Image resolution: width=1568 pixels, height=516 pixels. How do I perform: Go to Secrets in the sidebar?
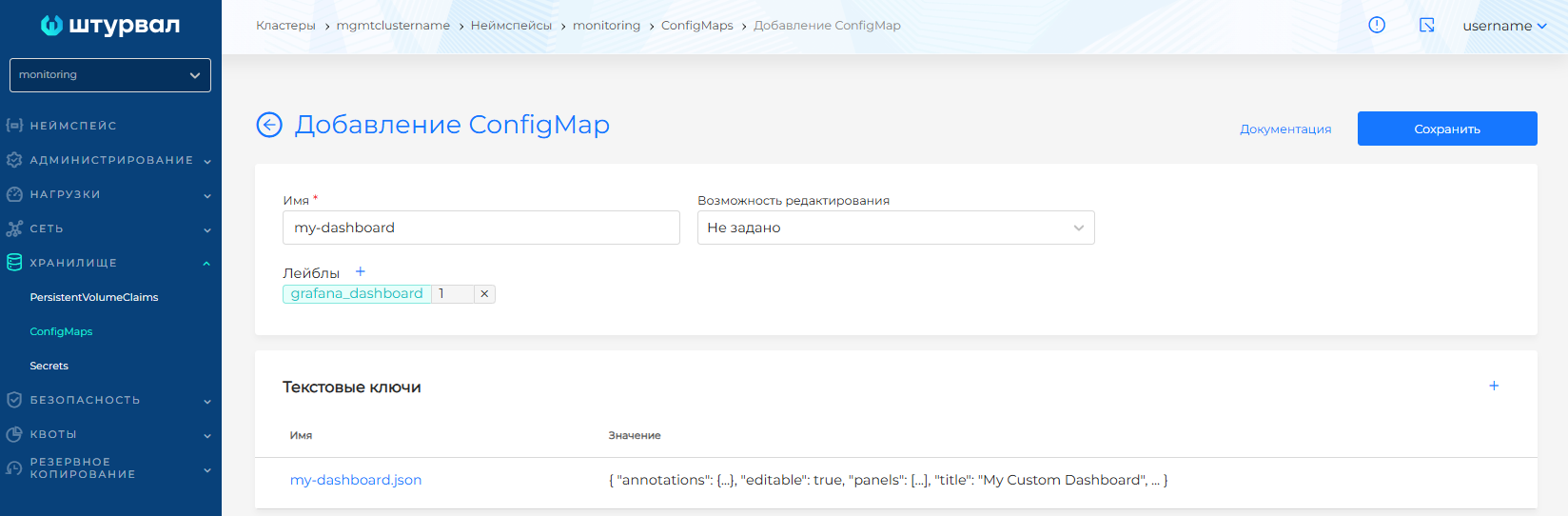pos(49,366)
